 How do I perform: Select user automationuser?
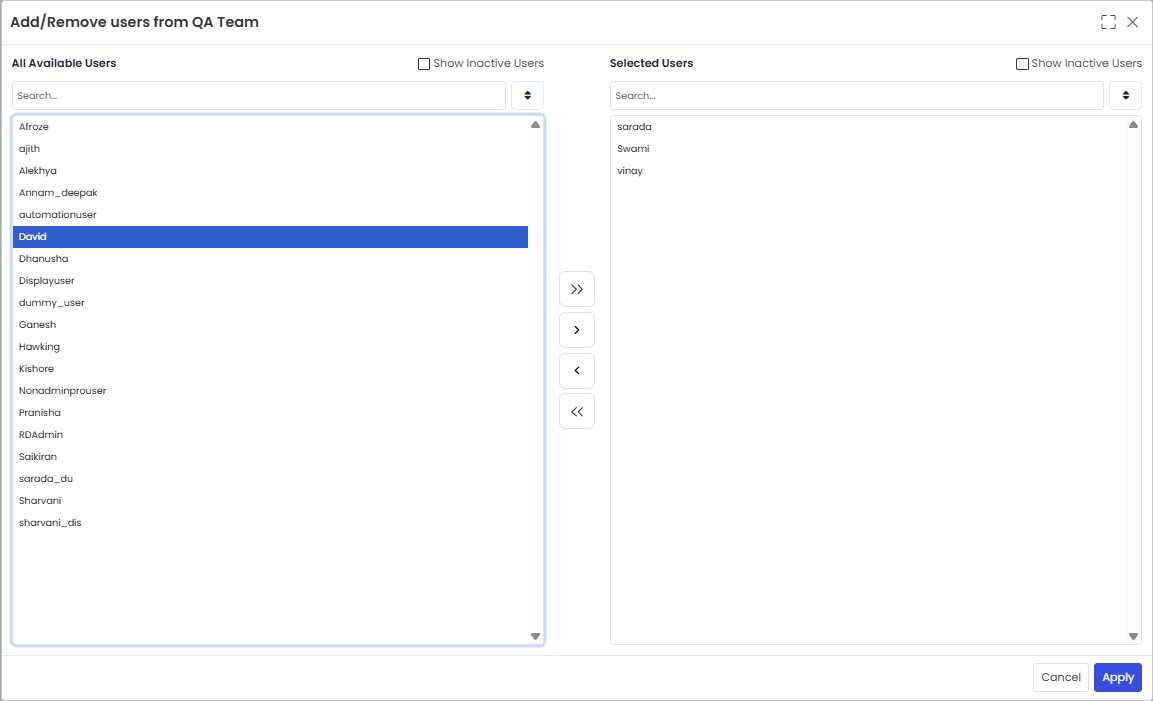270,215
